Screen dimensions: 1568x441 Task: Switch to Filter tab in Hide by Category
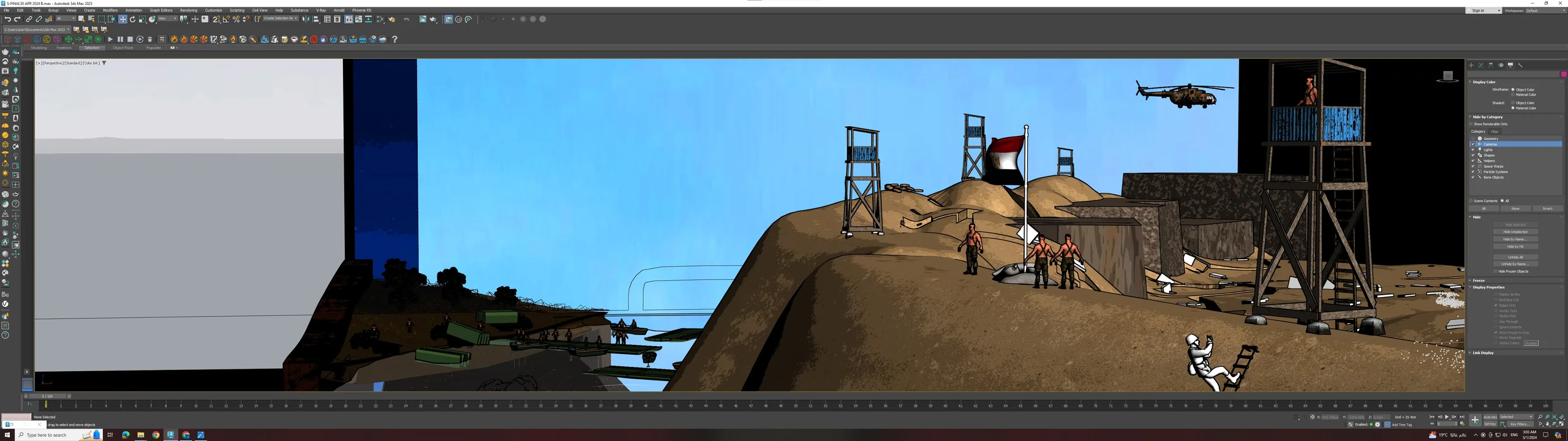point(1494,132)
